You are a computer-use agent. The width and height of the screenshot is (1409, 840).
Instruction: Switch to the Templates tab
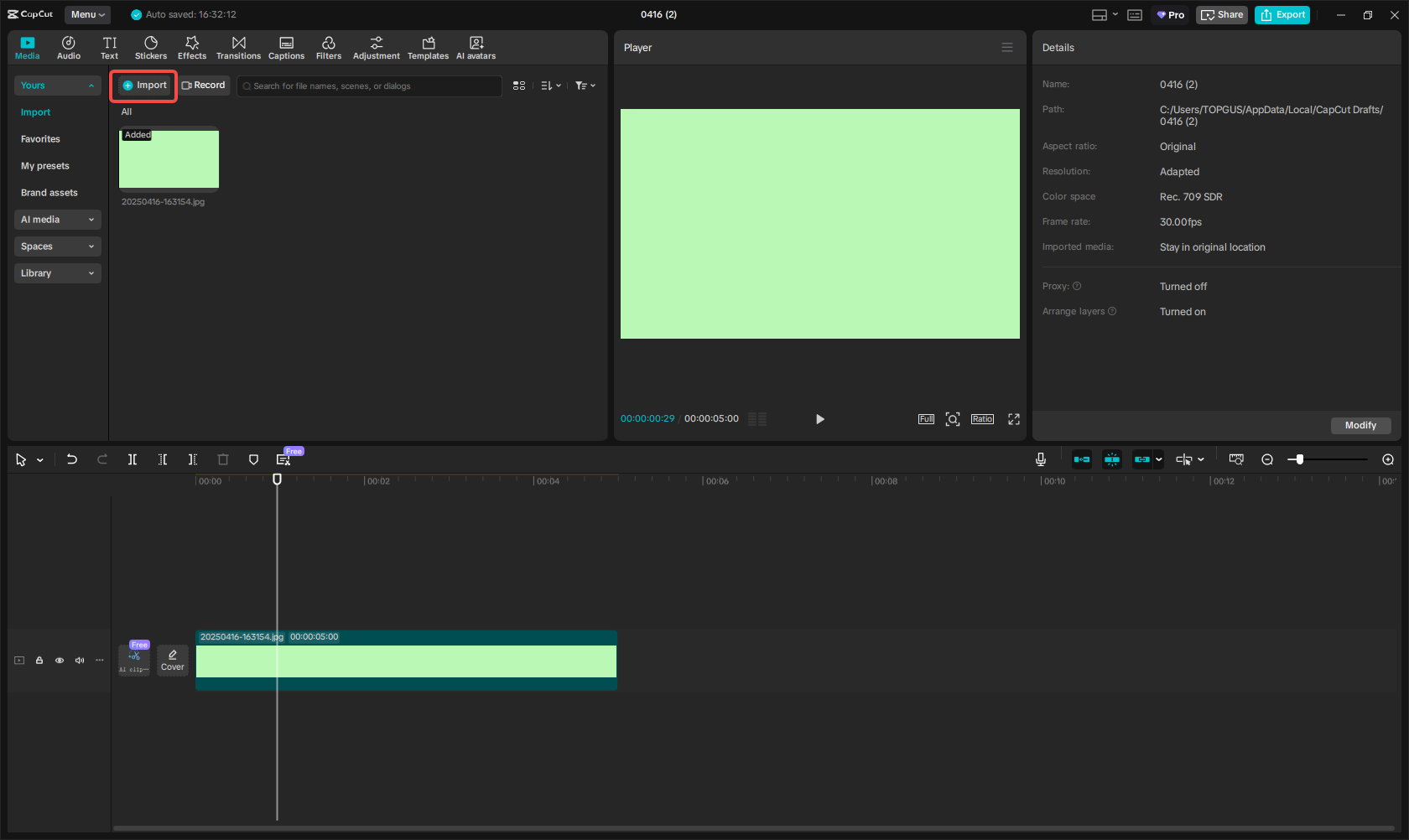[428, 47]
